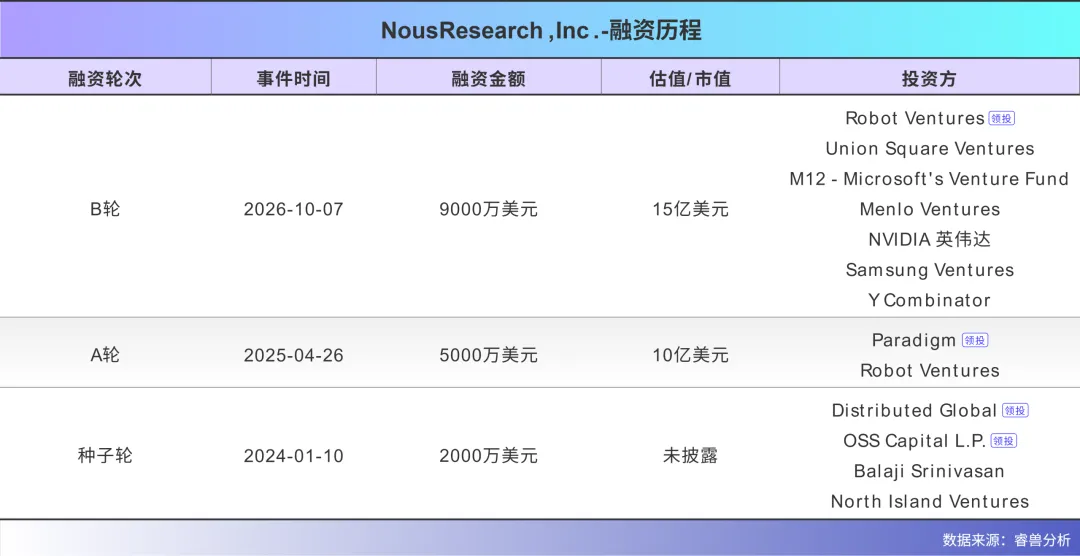Click the 领投 badge beside OSS Capital L.P.
This screenshot has width=1080, height=556.
pos(1004,441)
